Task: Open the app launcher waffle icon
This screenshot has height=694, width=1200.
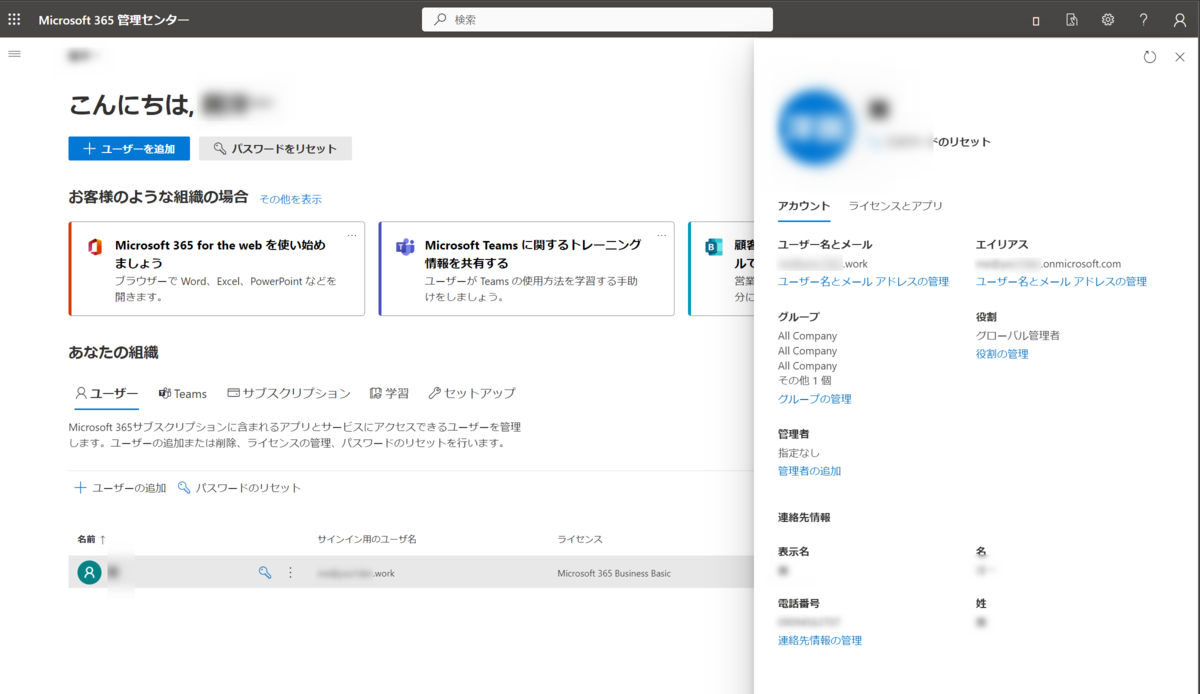Action: coord(14,19)
